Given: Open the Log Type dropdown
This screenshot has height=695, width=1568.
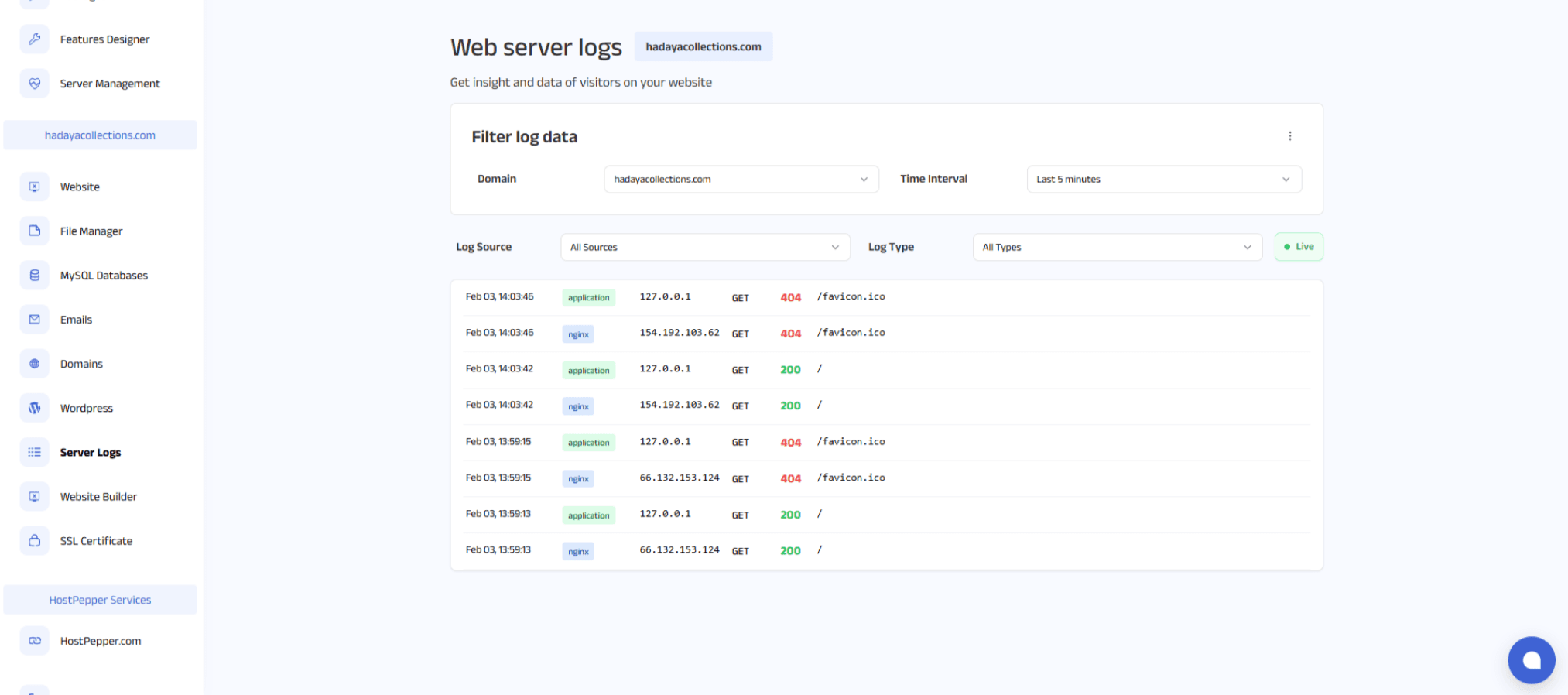Looking at the screenshot, I should pos(1117,247).
